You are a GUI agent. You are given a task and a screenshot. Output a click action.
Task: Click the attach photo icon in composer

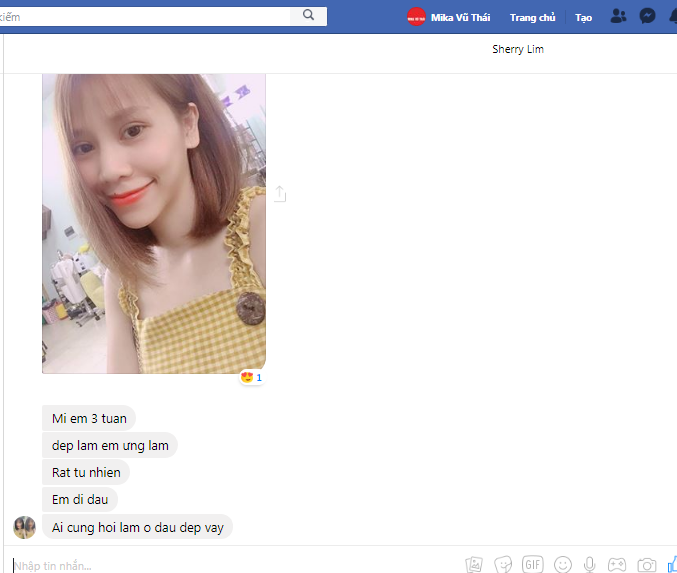475,565
